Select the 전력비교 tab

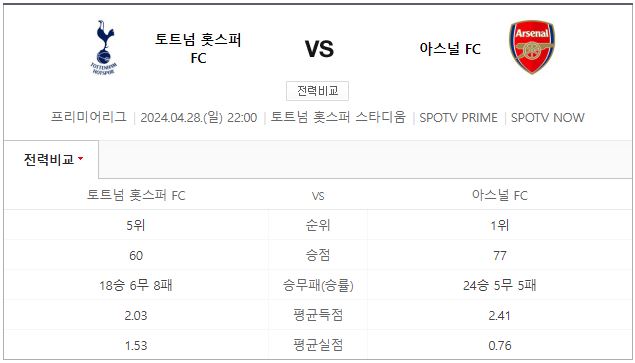tap(51, 159)
